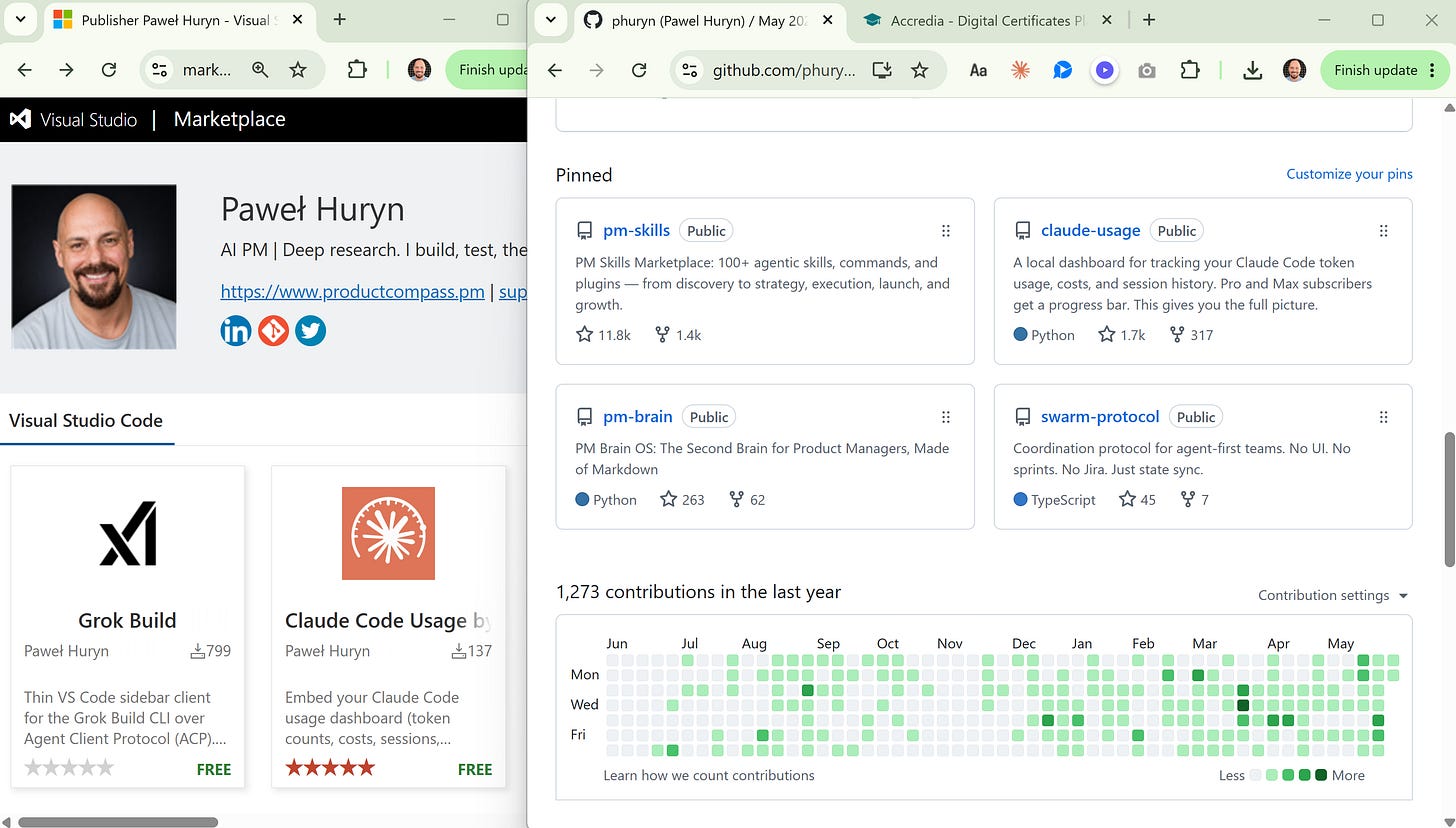
Task: Open the claude-usage repository link
Action: click(1090, 230)
